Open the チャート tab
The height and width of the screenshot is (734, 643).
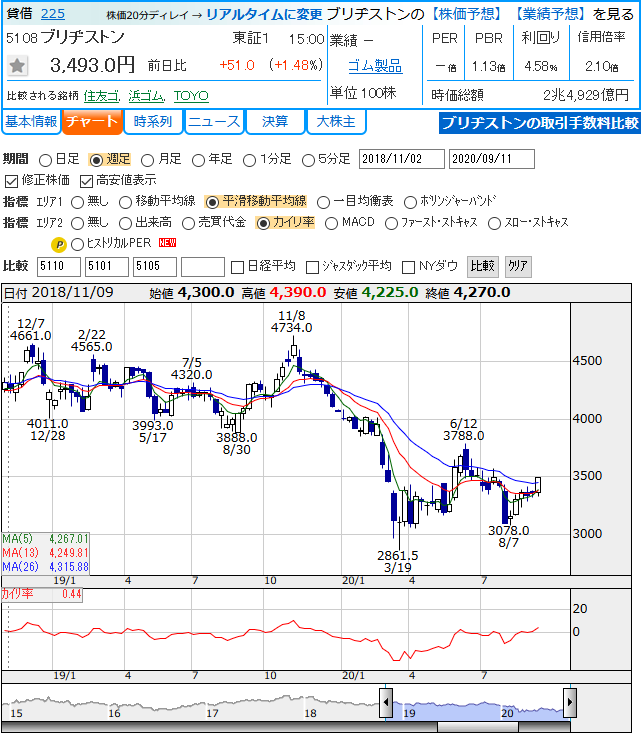(92, 122)
